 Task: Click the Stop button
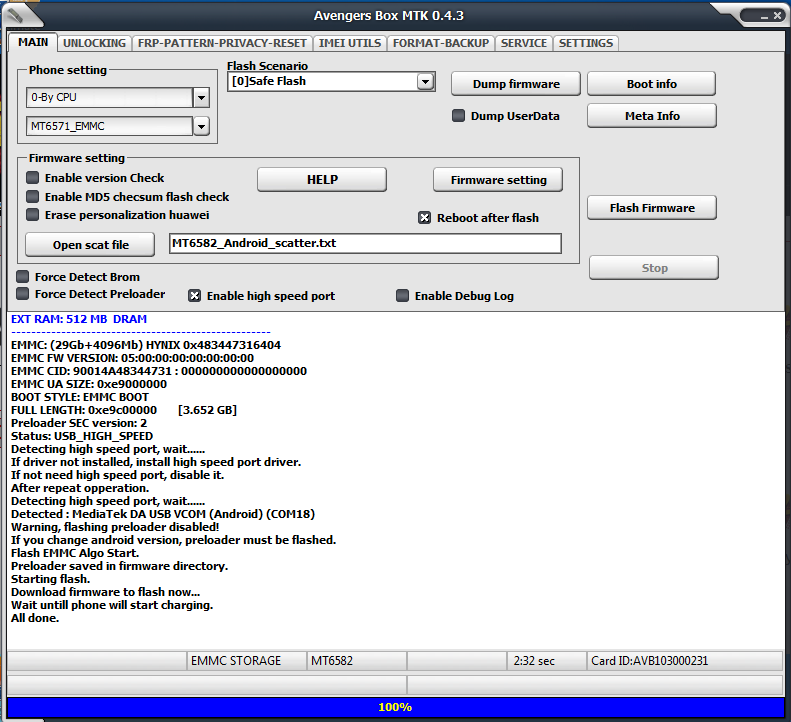(x=654, y=267)
